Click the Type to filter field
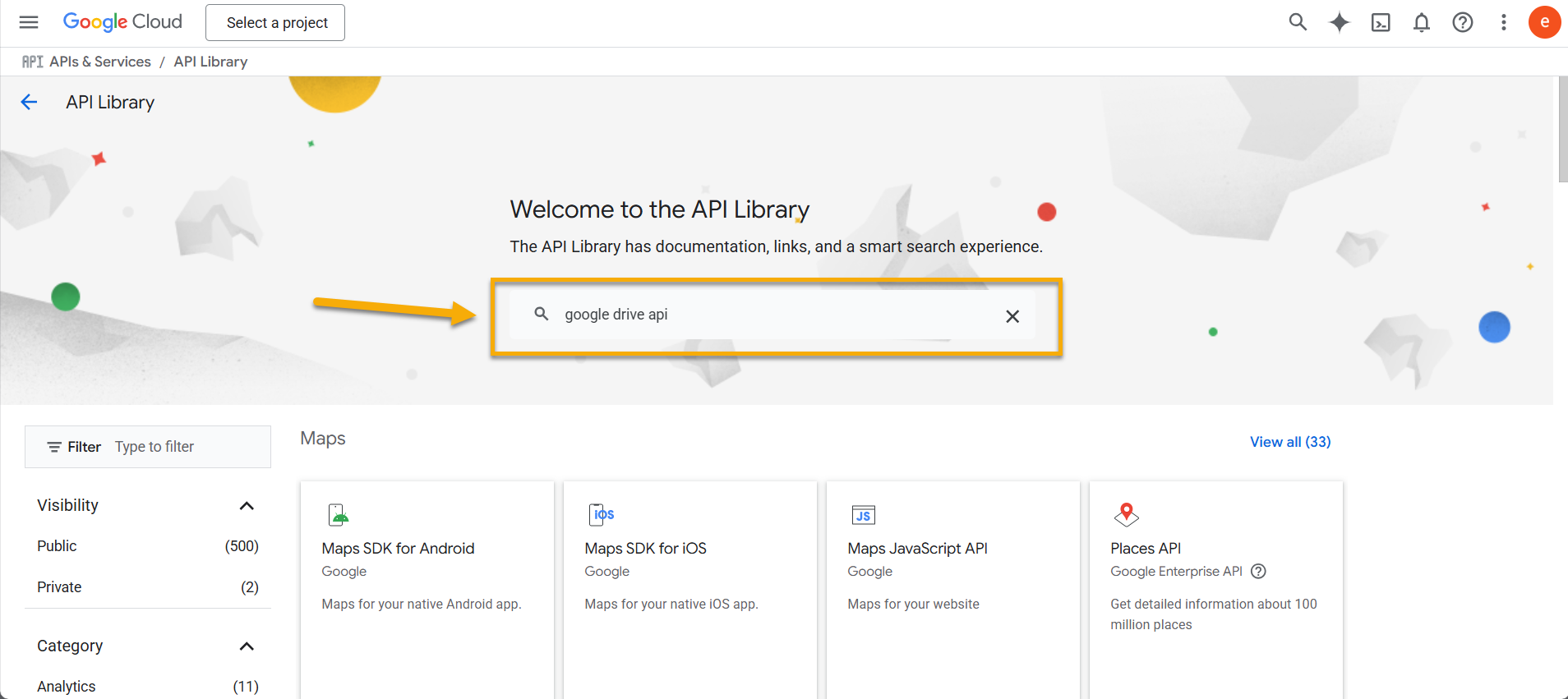This screenshot has height=699, width=1568. point(189,447)
